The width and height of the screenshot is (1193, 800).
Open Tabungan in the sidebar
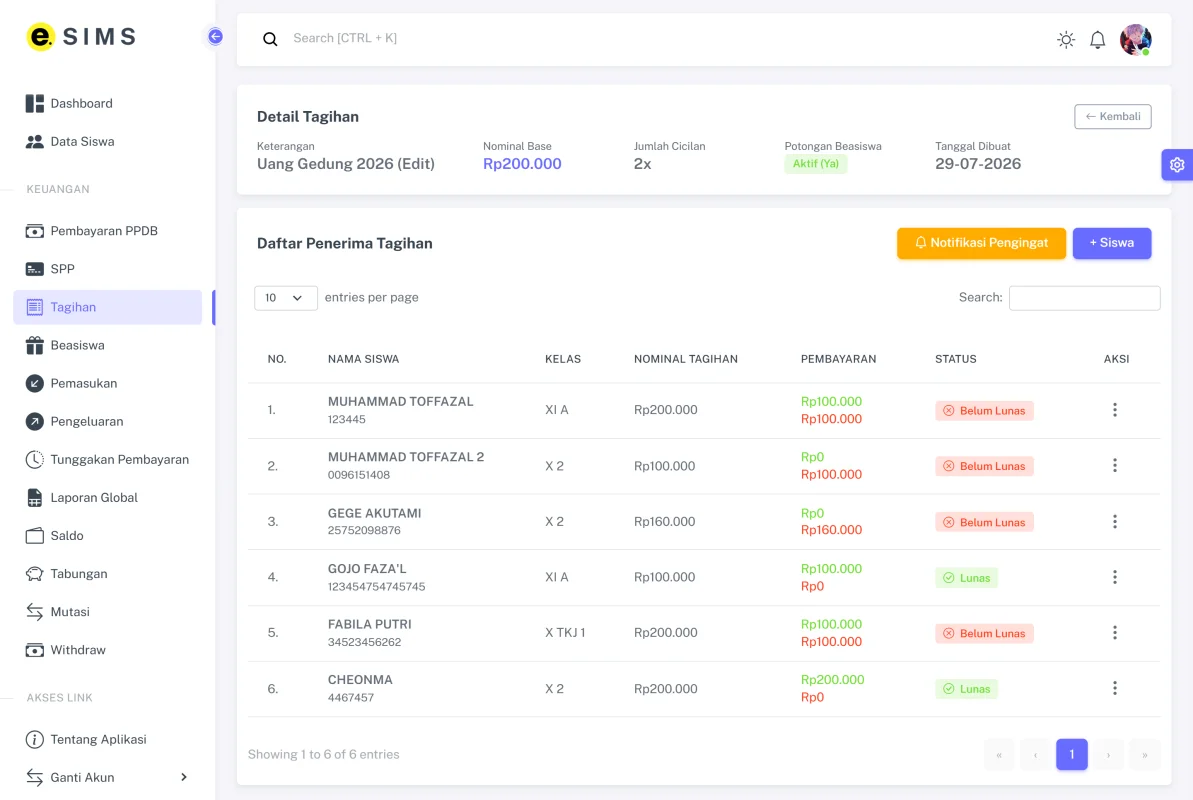pos(108,573)
